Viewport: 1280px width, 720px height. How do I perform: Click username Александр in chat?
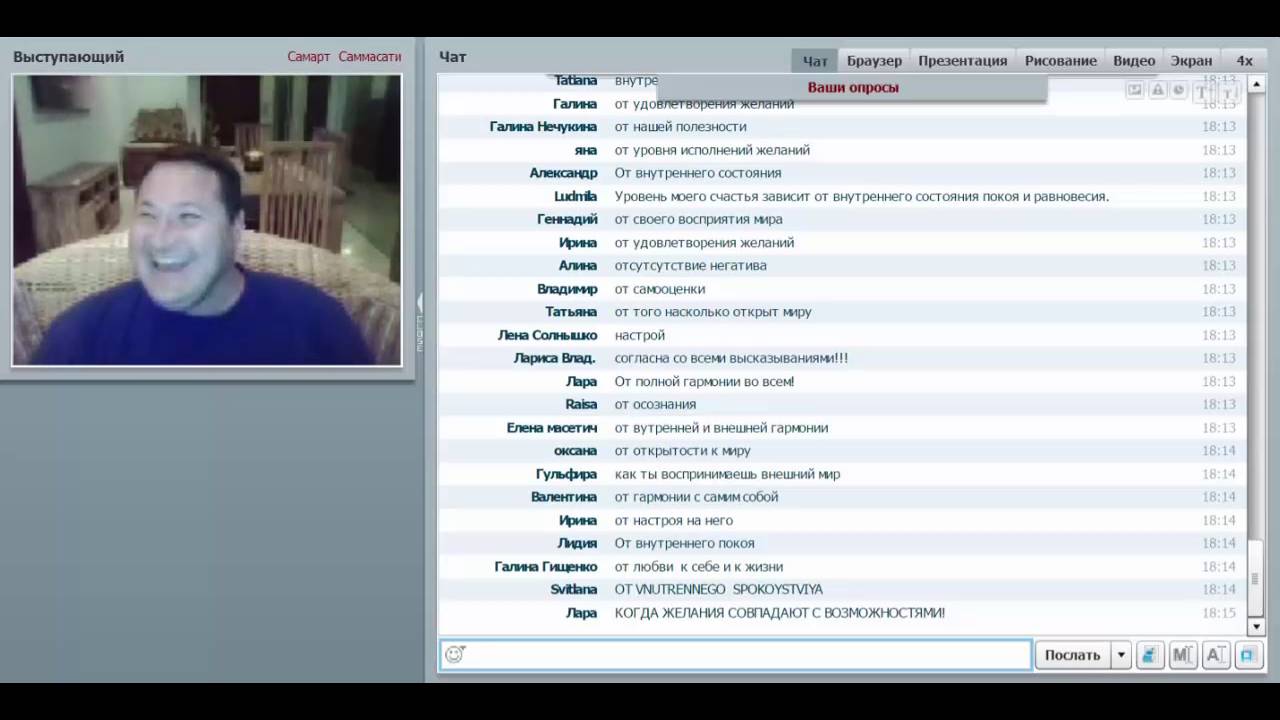[x=563, y=173]
